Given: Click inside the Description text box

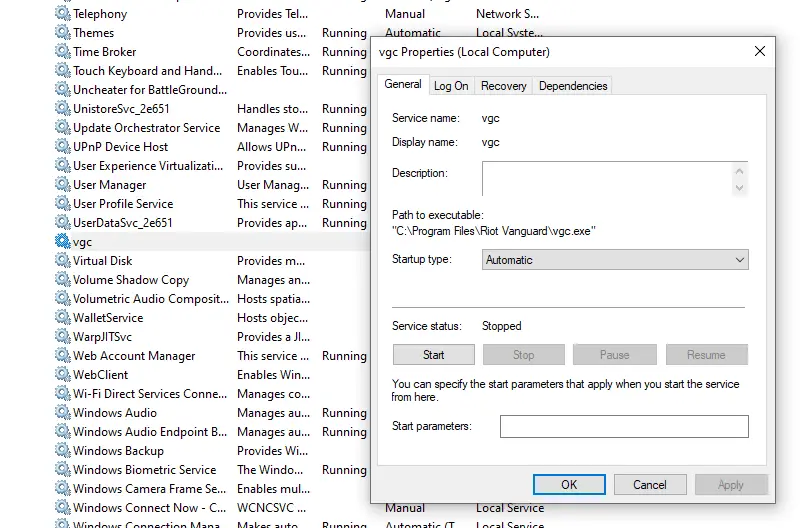Looking at the screenshot, I should coord(607,179).
